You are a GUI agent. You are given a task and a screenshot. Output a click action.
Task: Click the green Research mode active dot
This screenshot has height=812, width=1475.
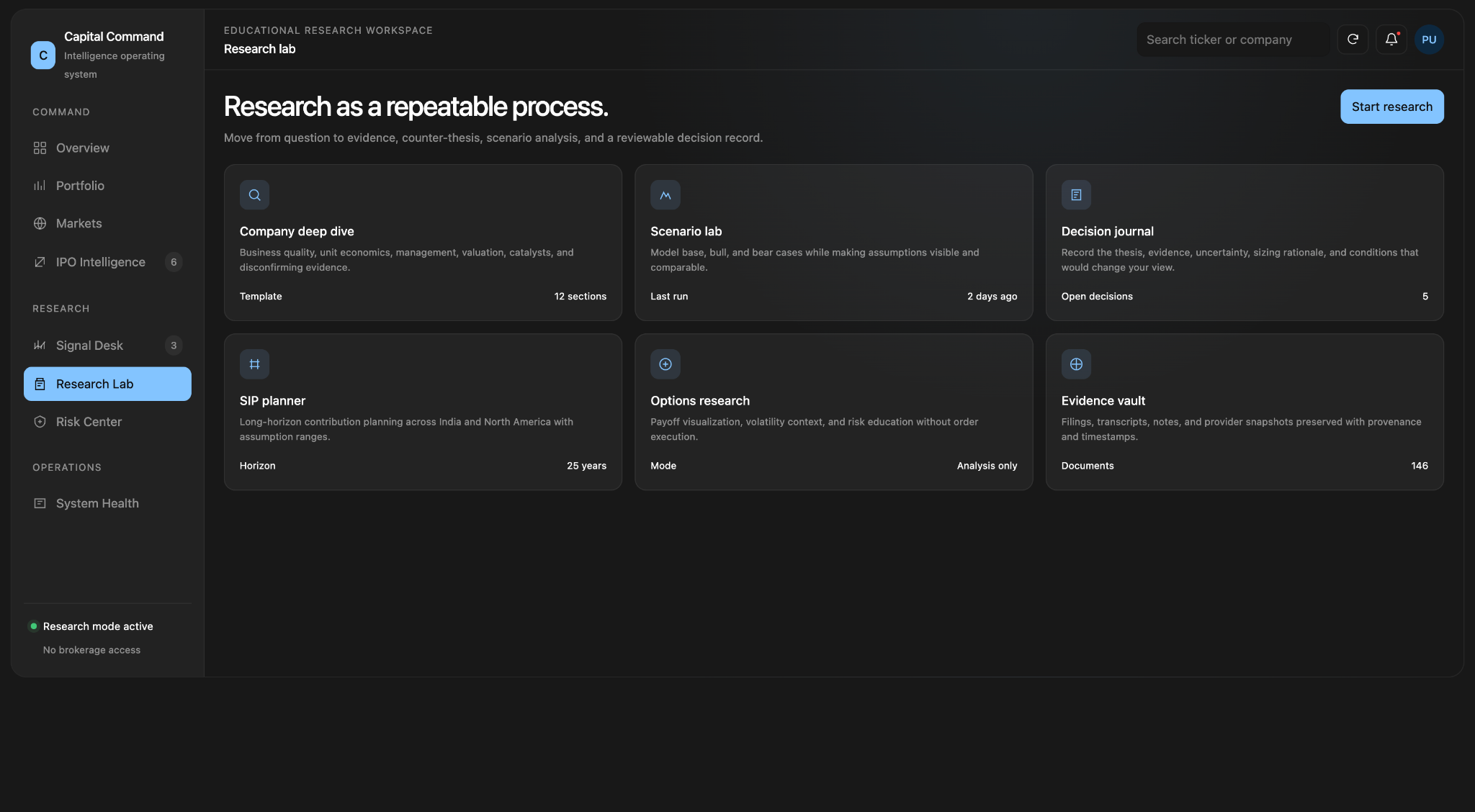click(33, 626)
